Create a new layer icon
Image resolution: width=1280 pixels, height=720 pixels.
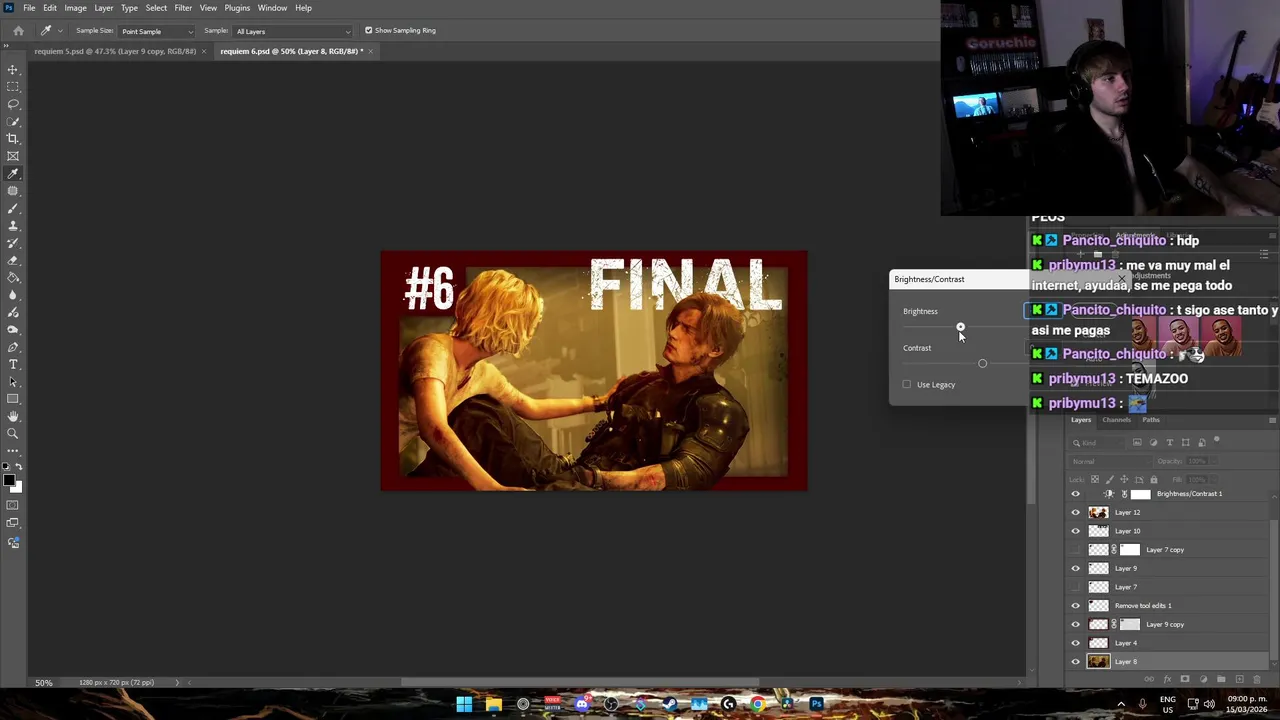coord(1239,679)
